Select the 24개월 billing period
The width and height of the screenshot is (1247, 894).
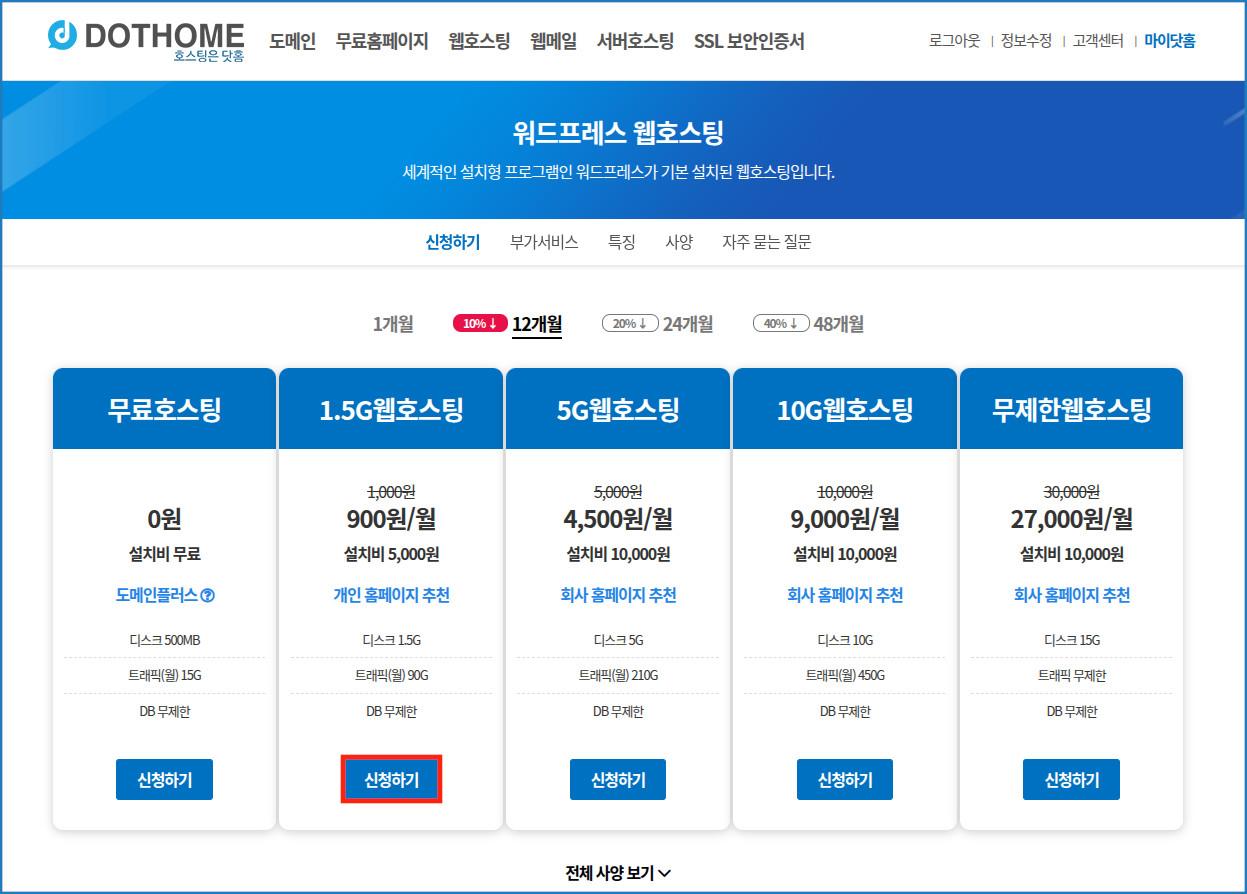(x=688, y=324)
